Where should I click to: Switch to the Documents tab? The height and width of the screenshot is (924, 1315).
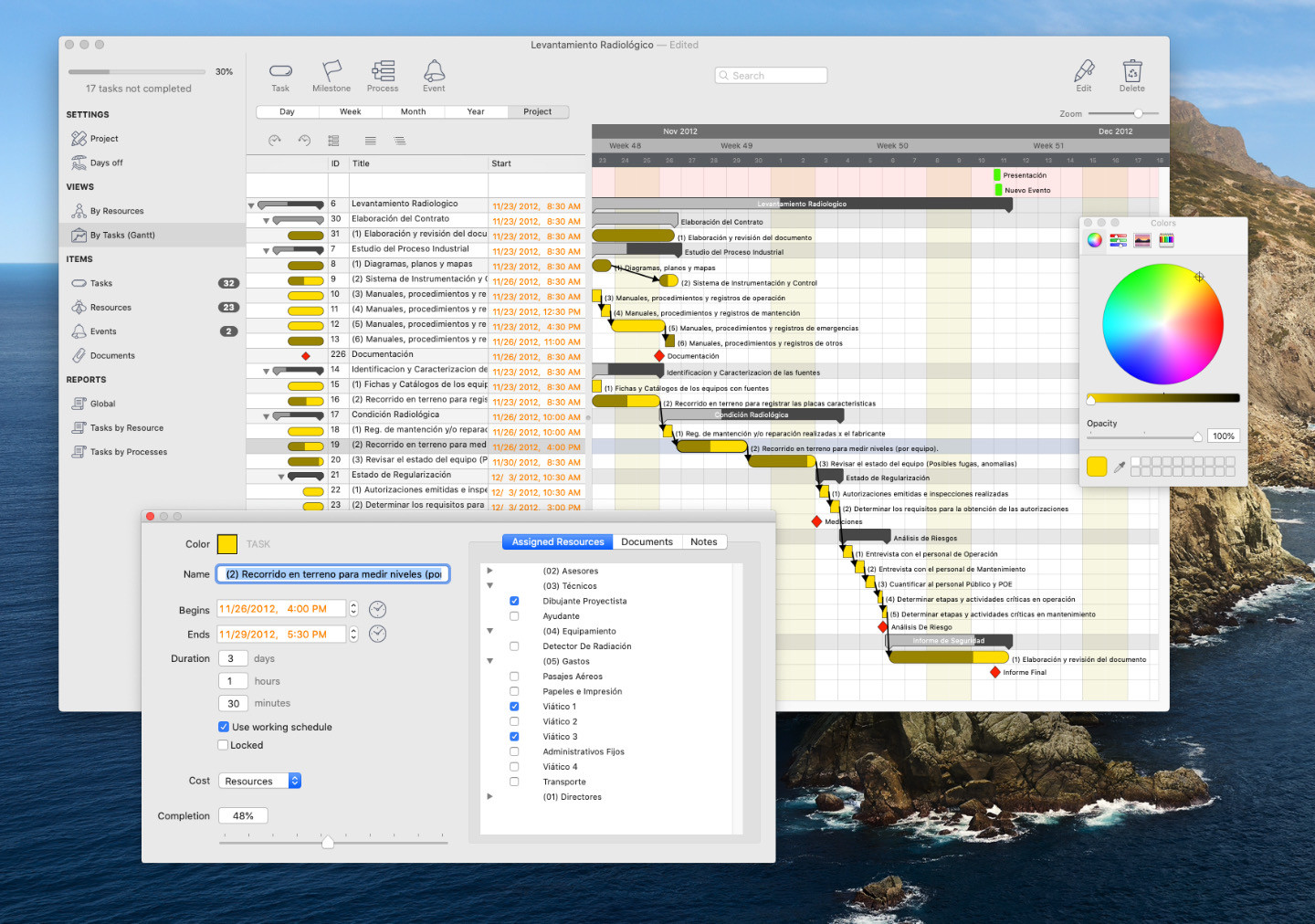(647, 541)
